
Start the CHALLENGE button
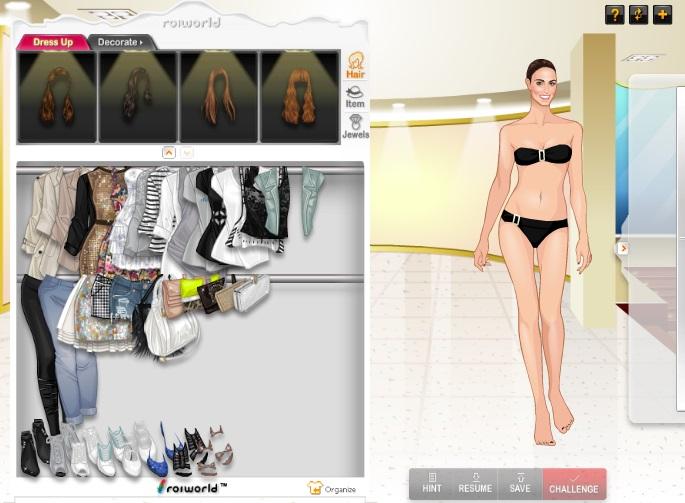pos(574,484)
